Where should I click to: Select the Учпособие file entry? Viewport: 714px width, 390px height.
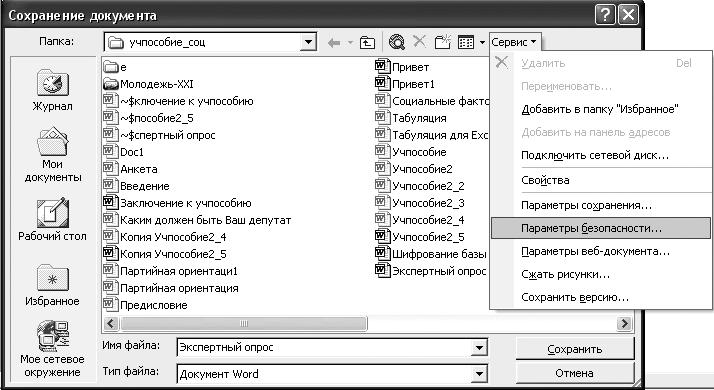point(411,152)
